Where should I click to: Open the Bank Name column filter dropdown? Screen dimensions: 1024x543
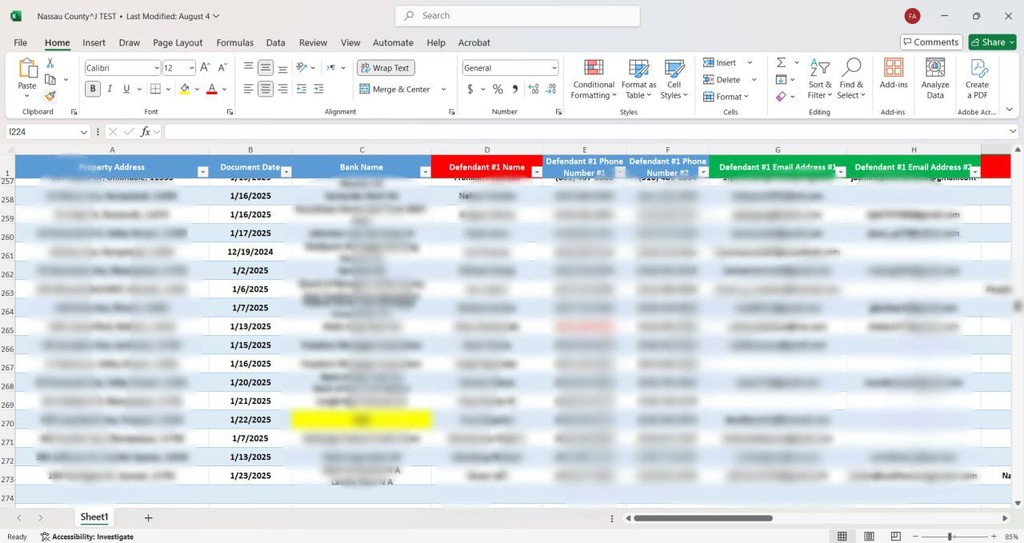[425, 172]
